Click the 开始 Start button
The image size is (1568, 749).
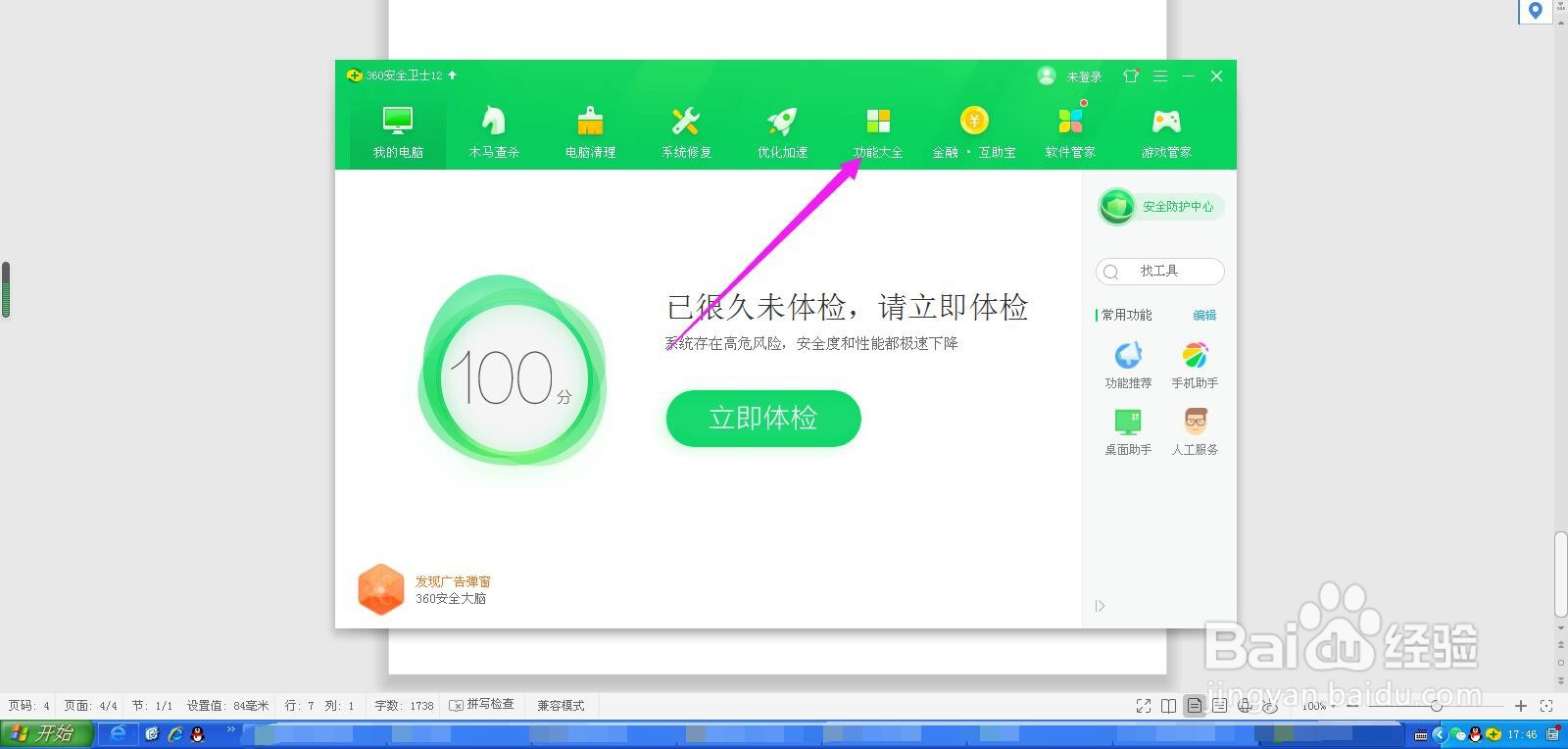pyautogui.click(x=47, y=733)
